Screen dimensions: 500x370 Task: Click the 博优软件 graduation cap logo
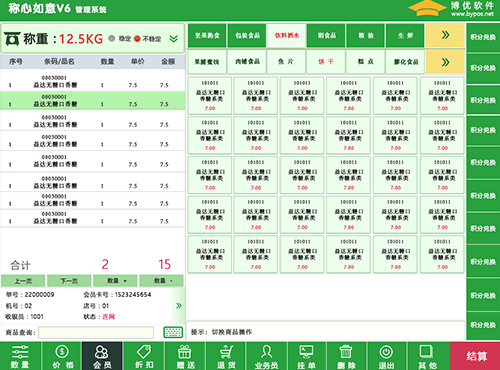point(427,8)
